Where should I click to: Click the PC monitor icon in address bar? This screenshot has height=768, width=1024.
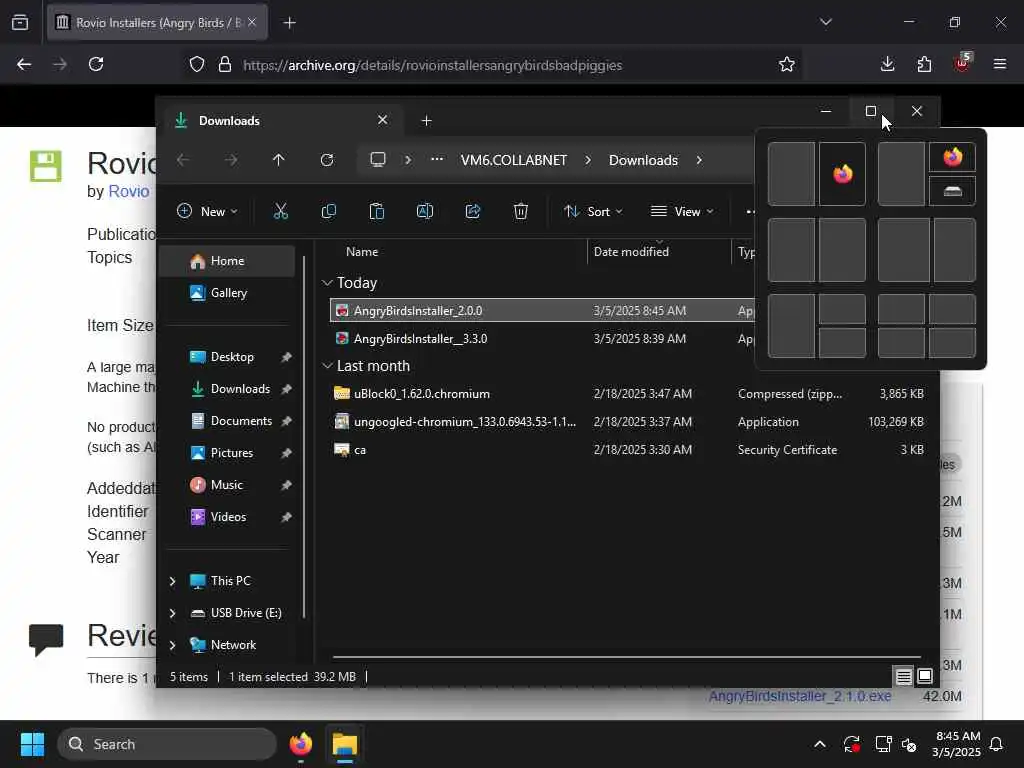[378, 160]
